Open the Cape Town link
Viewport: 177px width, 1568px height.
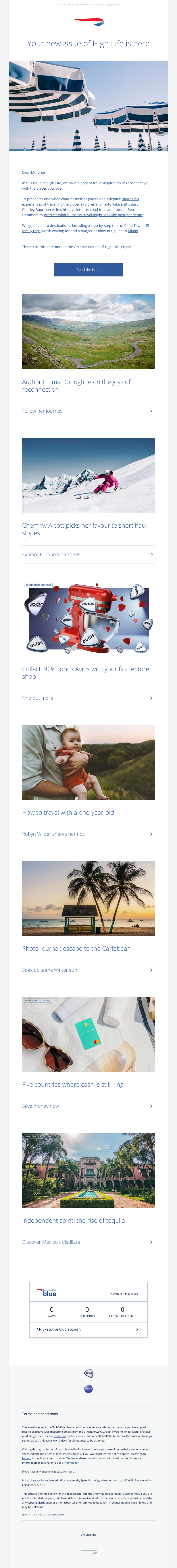(x=133, y=225)
